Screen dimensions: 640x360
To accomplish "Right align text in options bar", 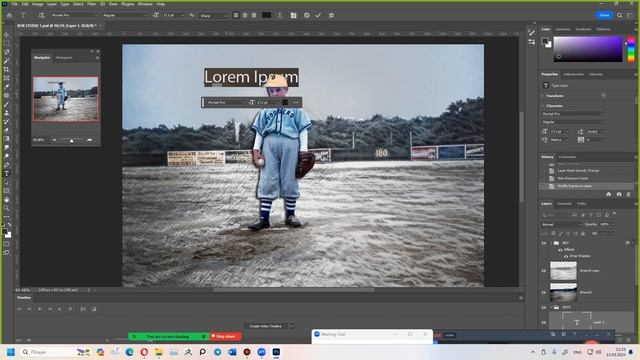I will pyautogui.click(x=254, y=16).
